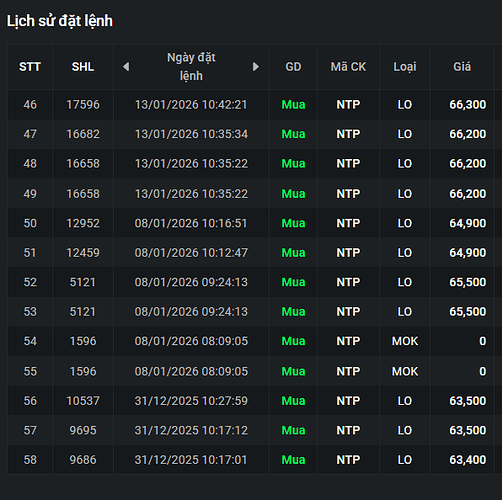Click the left arrow beside Ngày đặt lệnh
Screen dimensions: 502x500
[126, 67]
